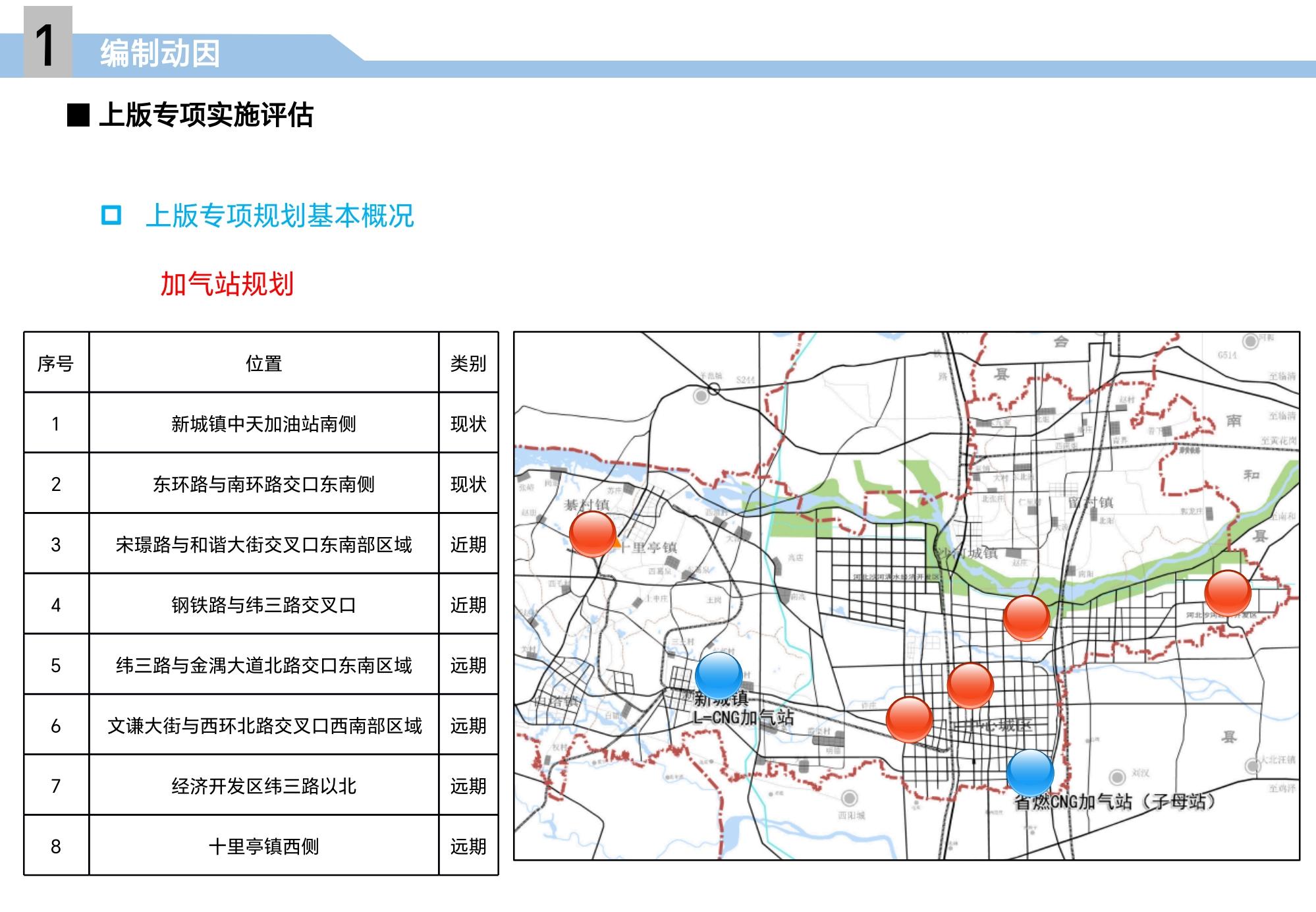Click the cell 经济开发区纬三路以北
1316x912 pixels.
[x=263, y=786]
